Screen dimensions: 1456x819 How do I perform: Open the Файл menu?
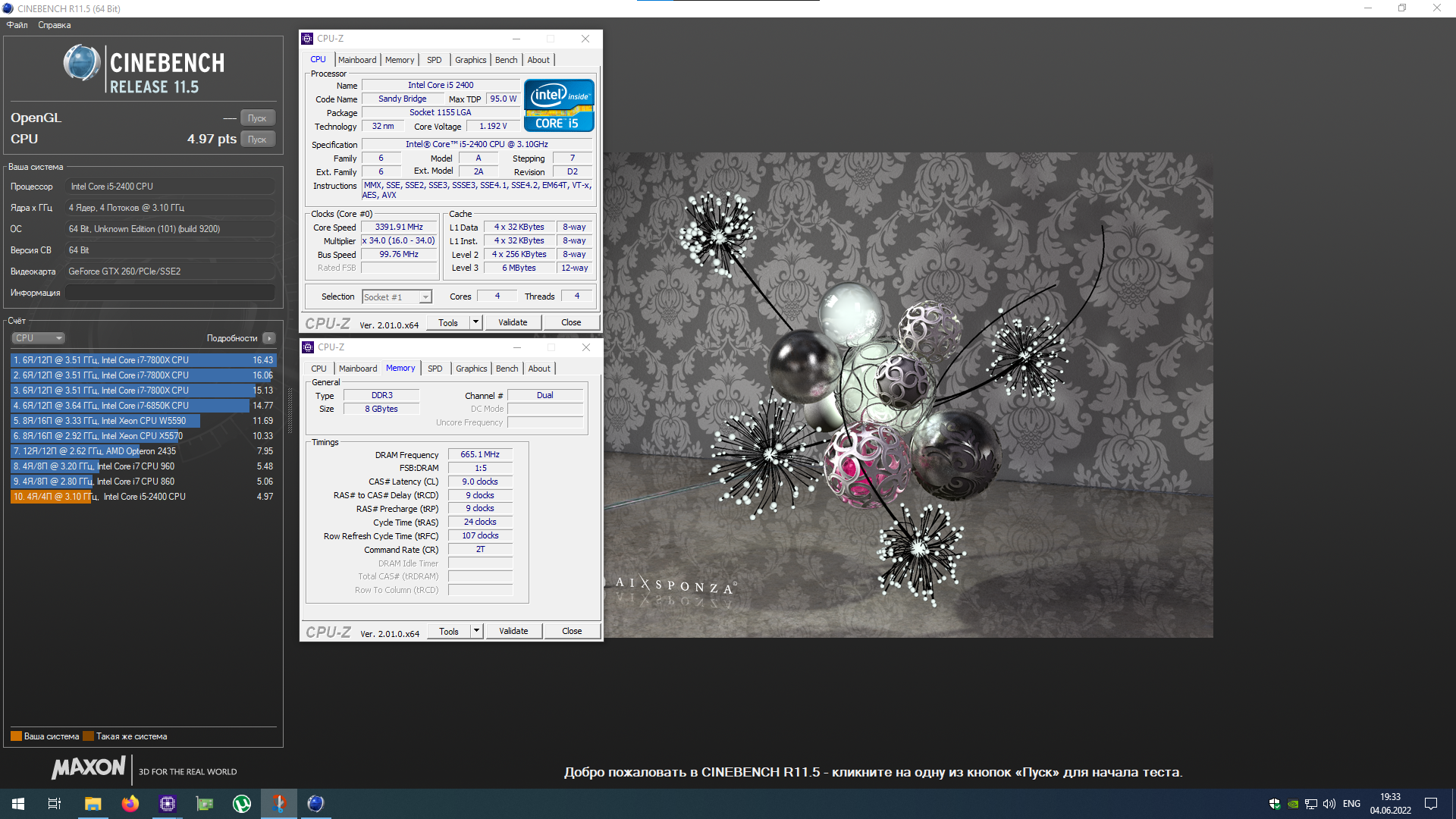coord(17,25)
